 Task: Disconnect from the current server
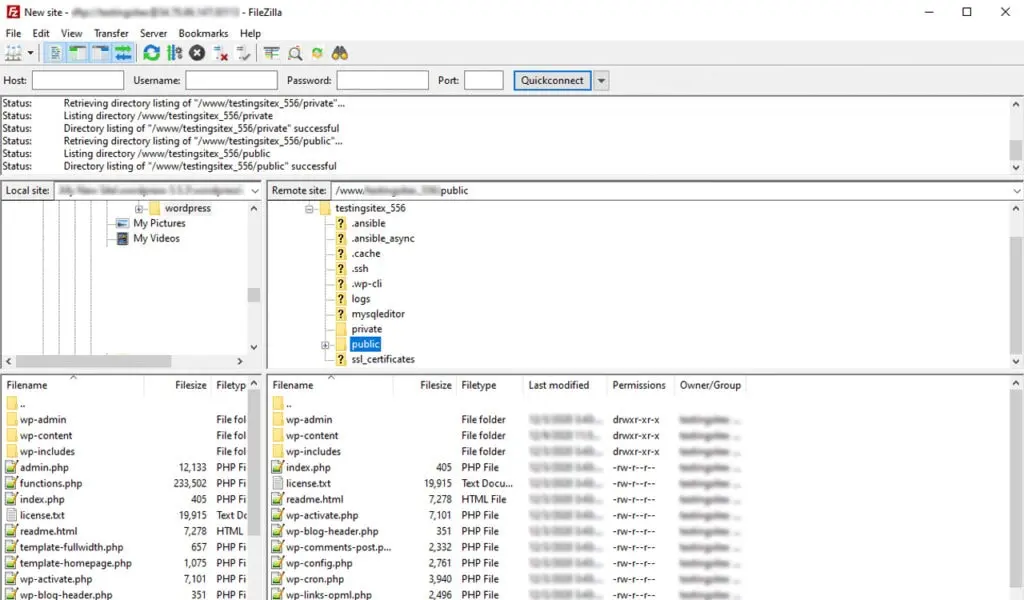[221, 53]
